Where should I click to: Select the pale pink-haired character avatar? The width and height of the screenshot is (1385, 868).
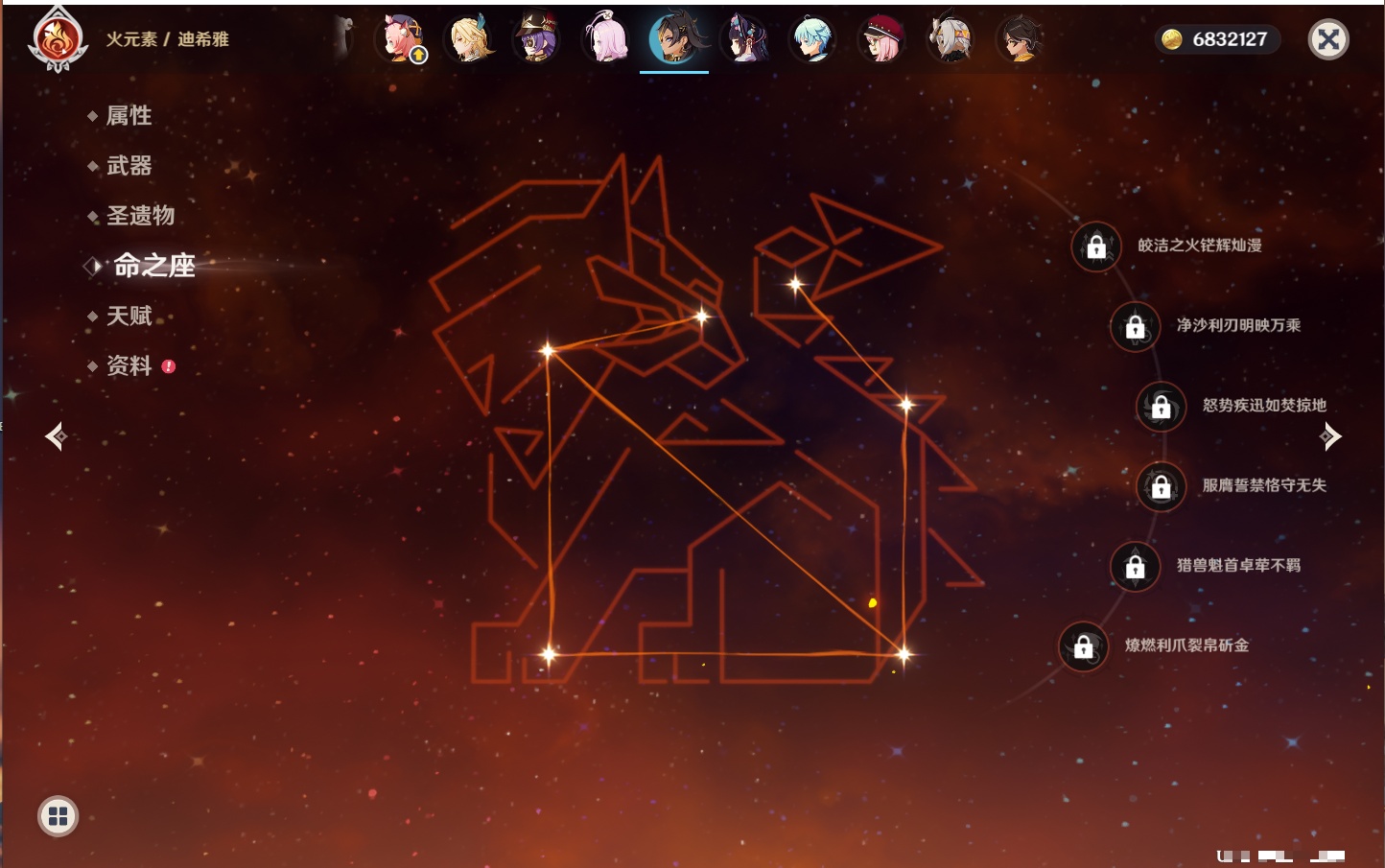tap(606, 39)
